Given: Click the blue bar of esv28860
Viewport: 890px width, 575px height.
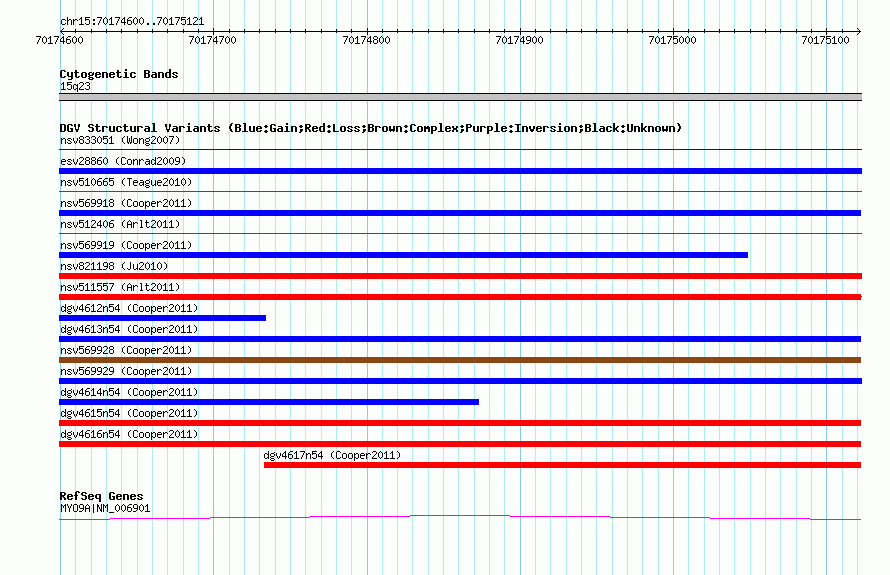Looking at the screenshot, I should 460,171.
